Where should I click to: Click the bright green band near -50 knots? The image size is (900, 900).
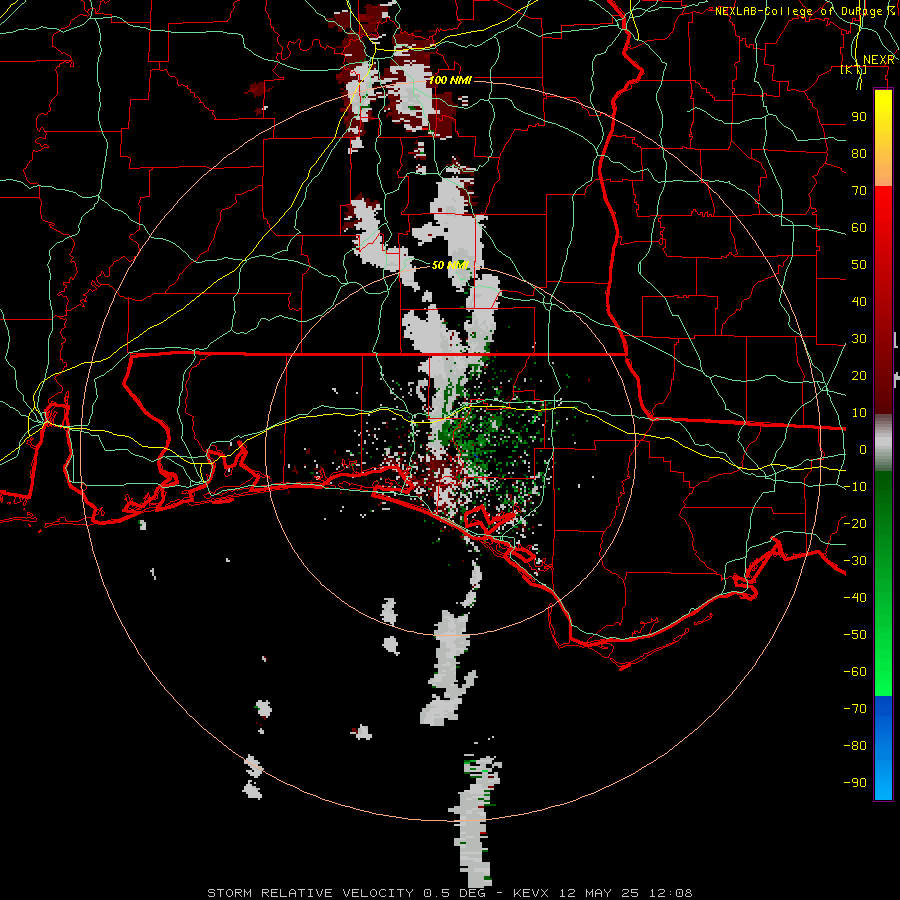[883, 635]
